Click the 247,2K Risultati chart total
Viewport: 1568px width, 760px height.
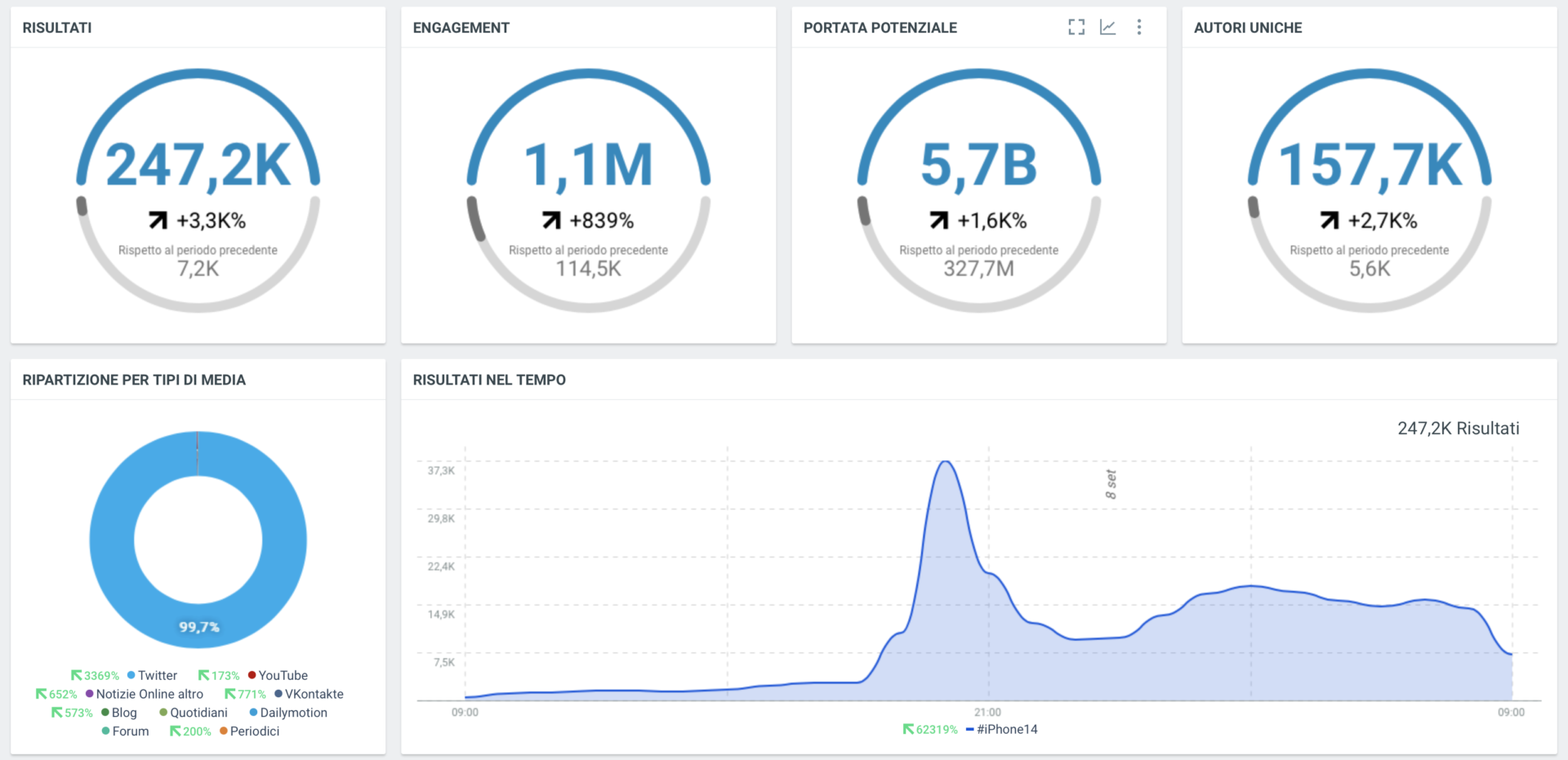[1459, 429]
